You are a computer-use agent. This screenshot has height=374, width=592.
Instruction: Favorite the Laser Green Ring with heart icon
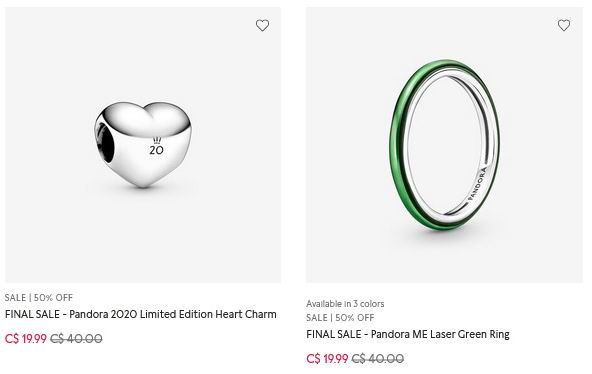[x=564, y=25]
